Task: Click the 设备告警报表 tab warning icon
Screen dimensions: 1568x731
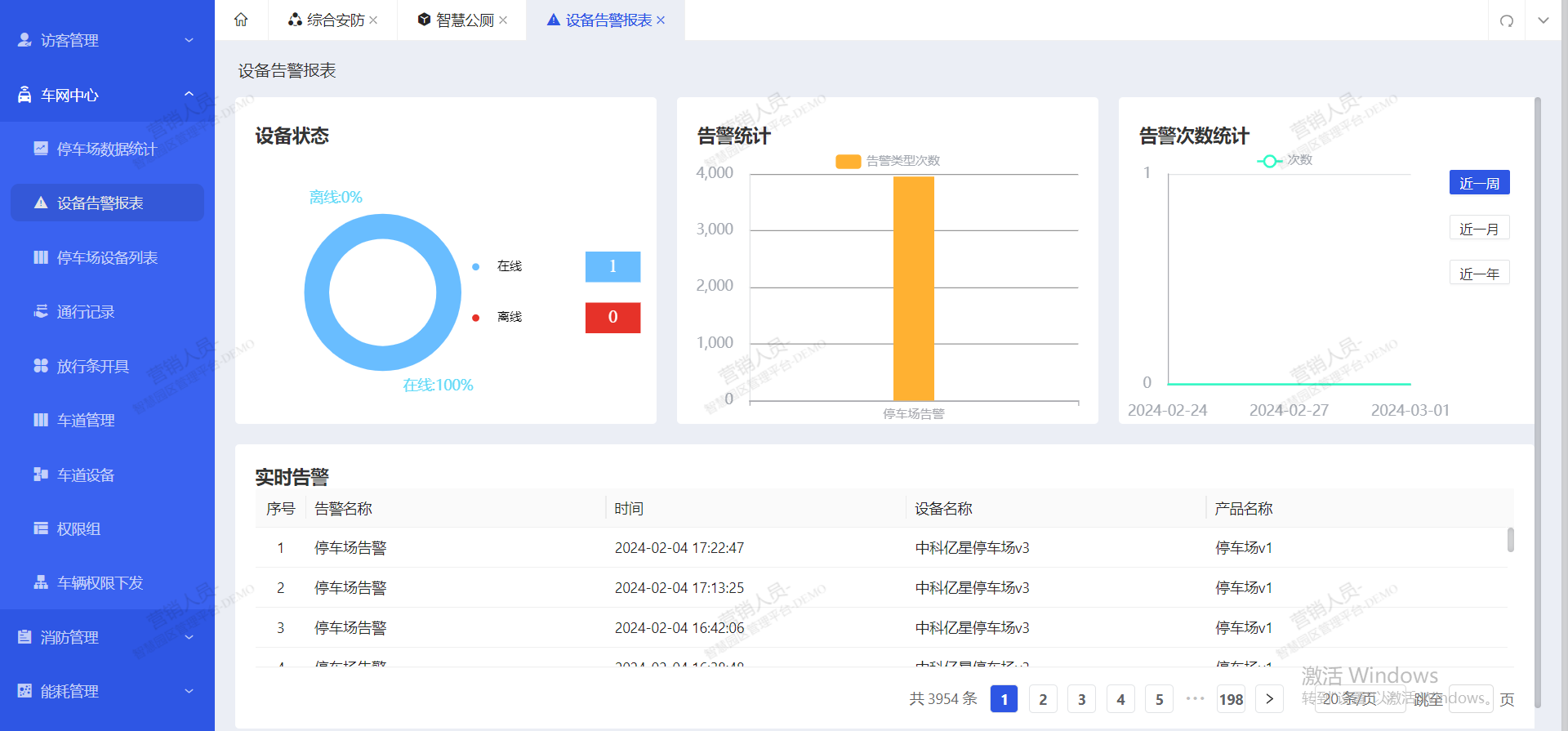Action: tap(554, 20)
